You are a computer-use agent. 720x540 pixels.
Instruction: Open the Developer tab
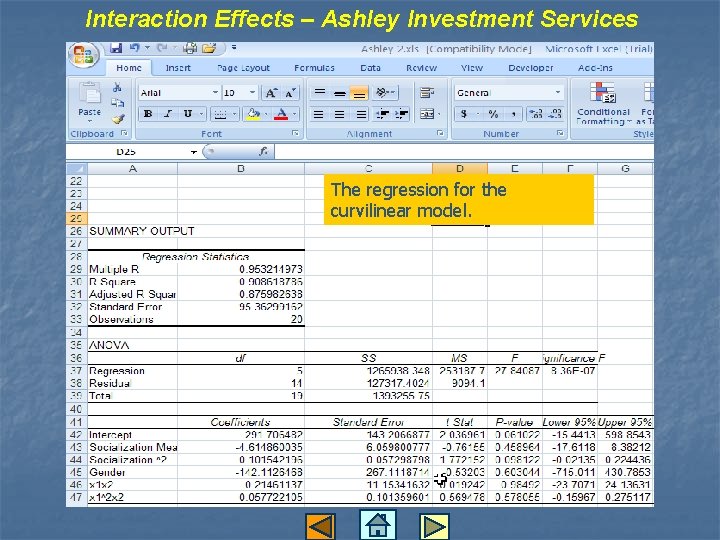(530, 68)
